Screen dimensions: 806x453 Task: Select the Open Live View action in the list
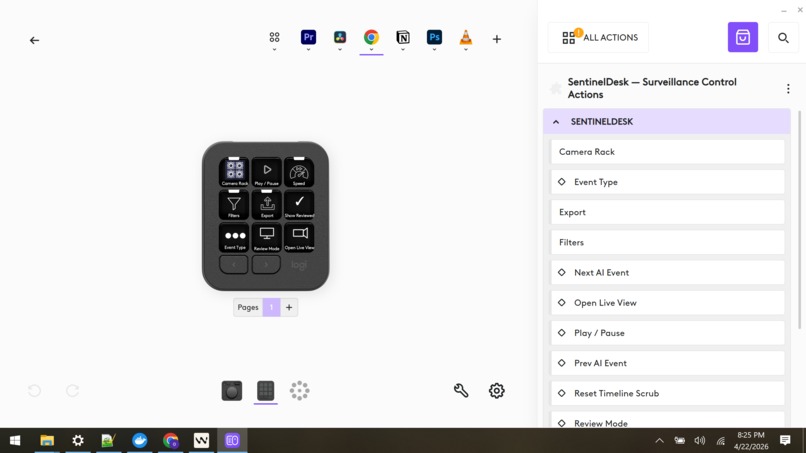668,303
